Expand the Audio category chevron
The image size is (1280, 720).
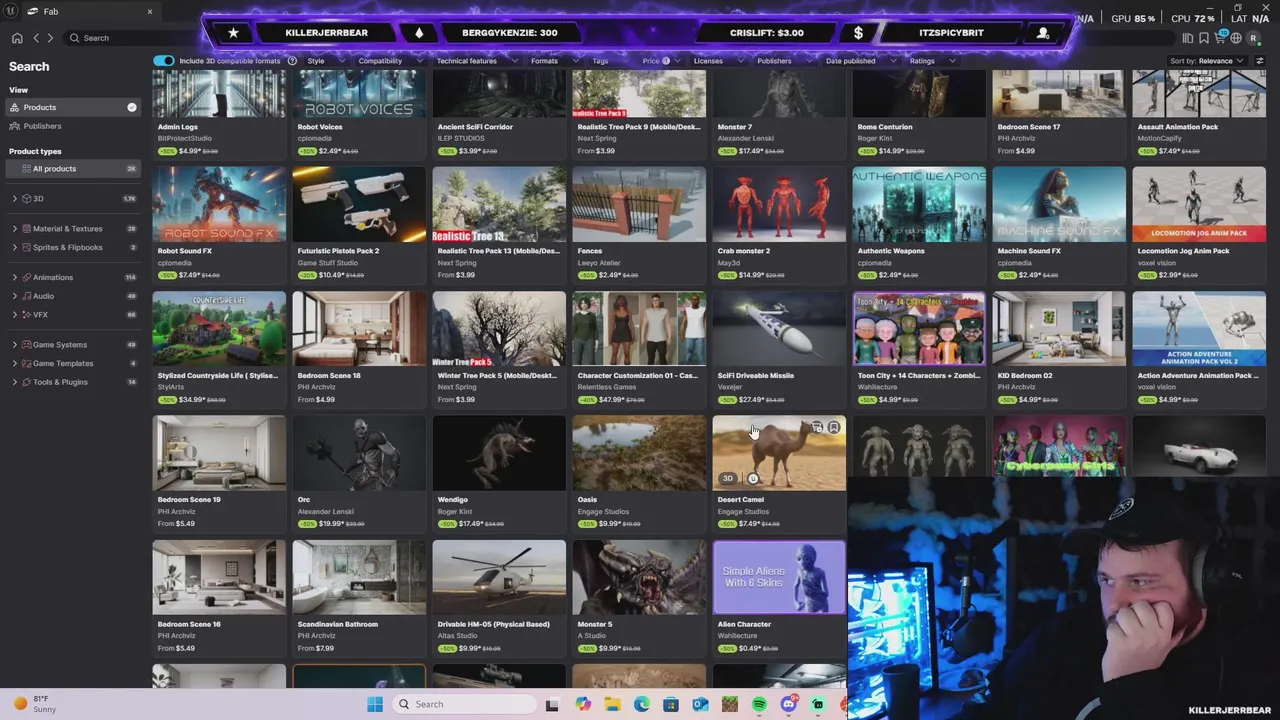(14, 296)
